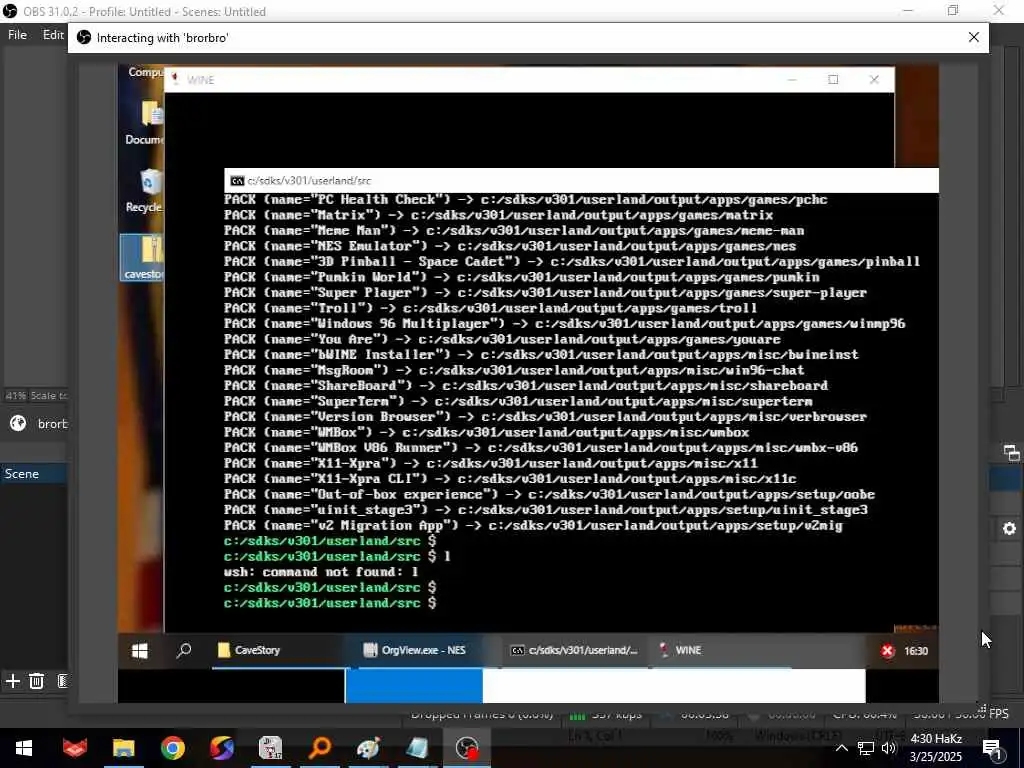This screenshot has height=768, width=1024.
Task: Close the WINE window
Action: point(874,79)
